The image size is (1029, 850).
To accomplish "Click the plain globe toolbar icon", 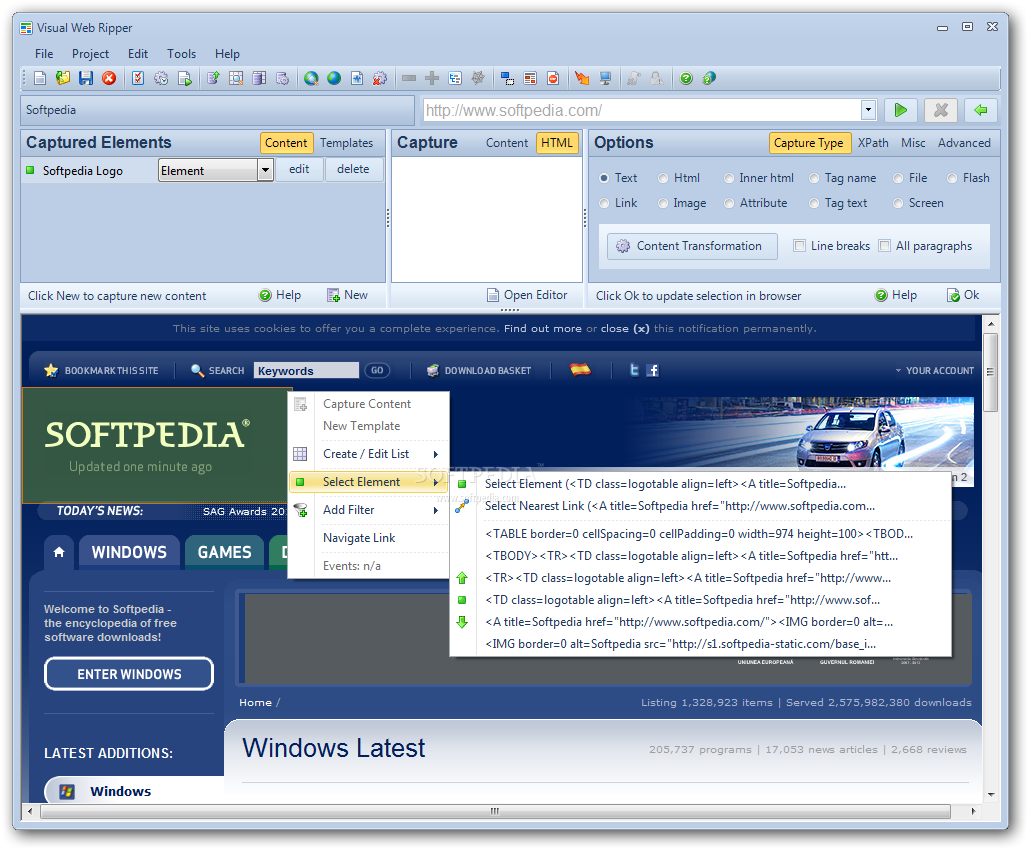I will tap(334, 78).
